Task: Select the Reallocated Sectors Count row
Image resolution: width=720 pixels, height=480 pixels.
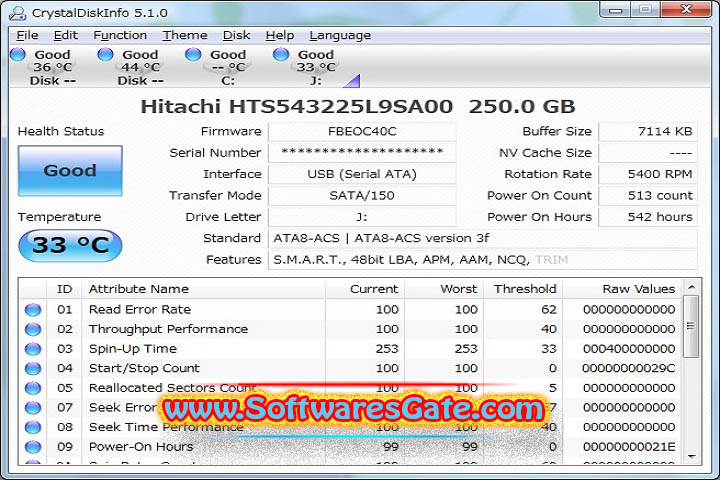Action: pos(350,388)
